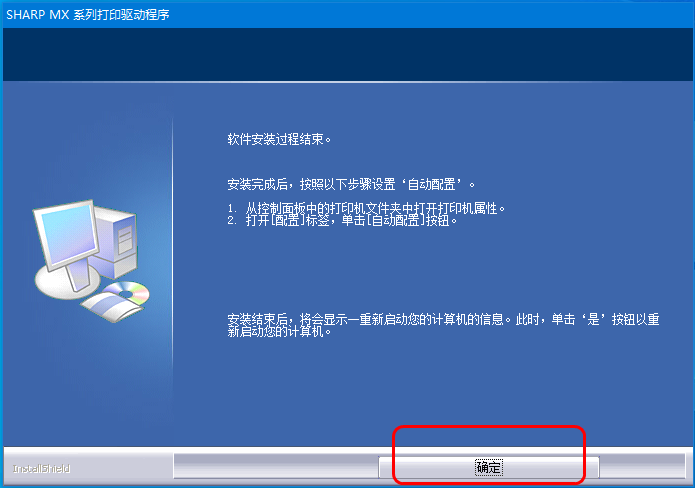Click the dark navy header banner
This screenshot has width=695, height=488.
point(348,54)
